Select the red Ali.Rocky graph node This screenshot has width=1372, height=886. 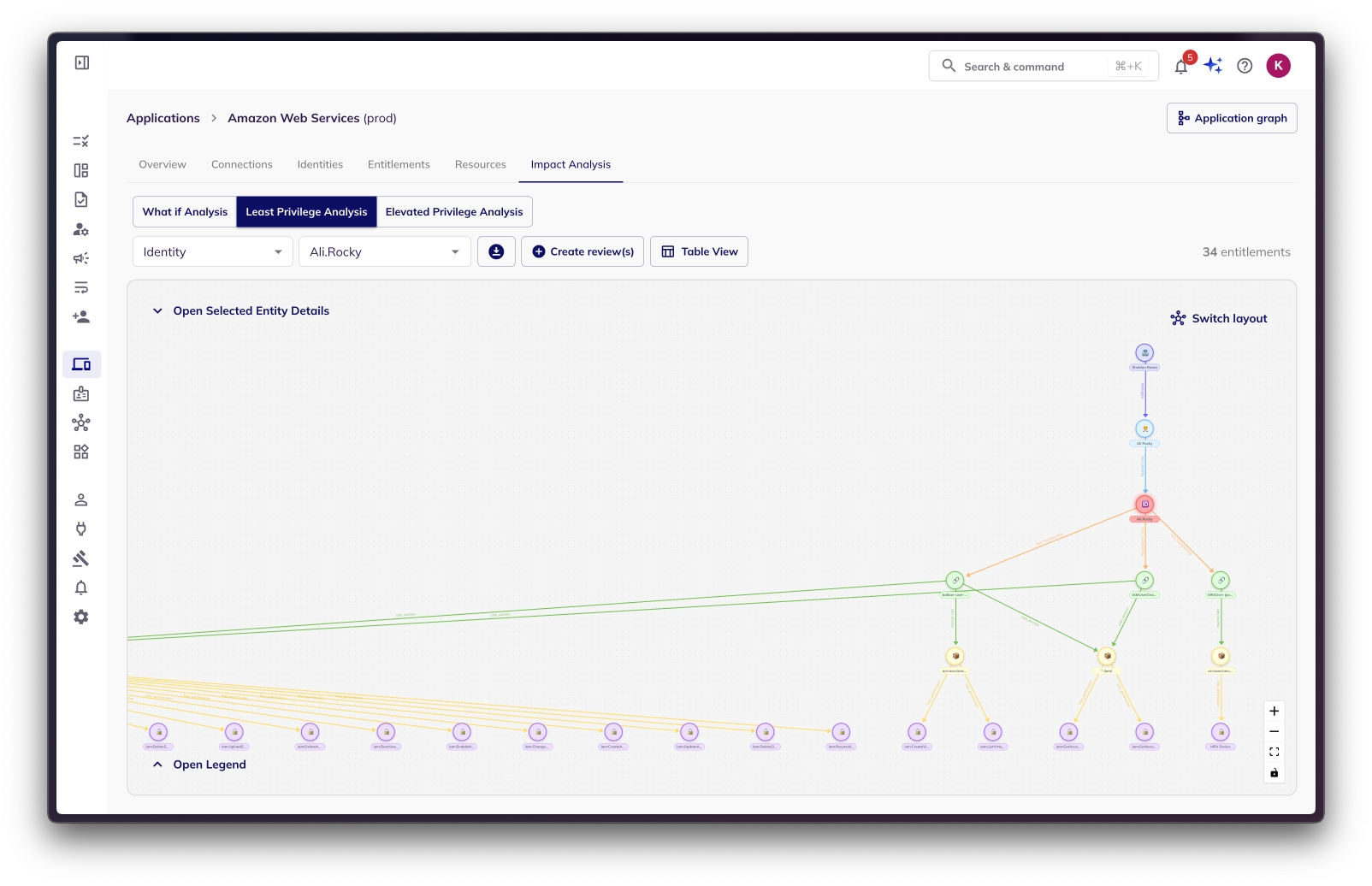(1144, 505)
